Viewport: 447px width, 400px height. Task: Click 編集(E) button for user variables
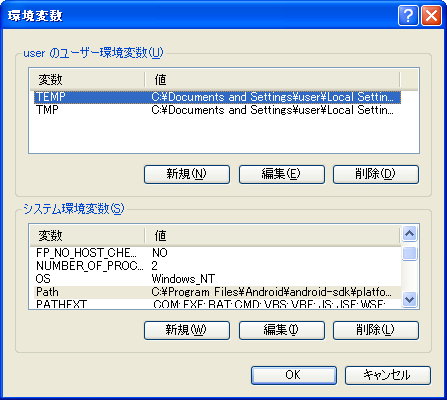282,174
